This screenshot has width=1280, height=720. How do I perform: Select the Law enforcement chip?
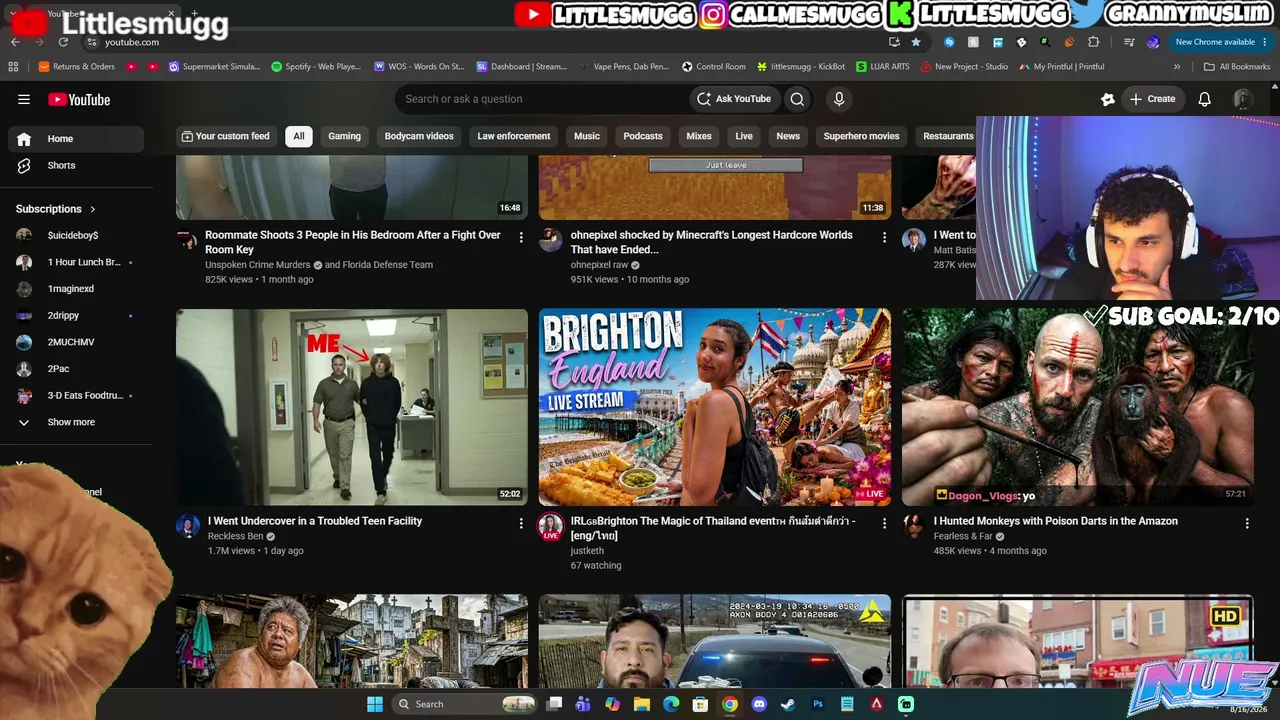coord(514,136)
